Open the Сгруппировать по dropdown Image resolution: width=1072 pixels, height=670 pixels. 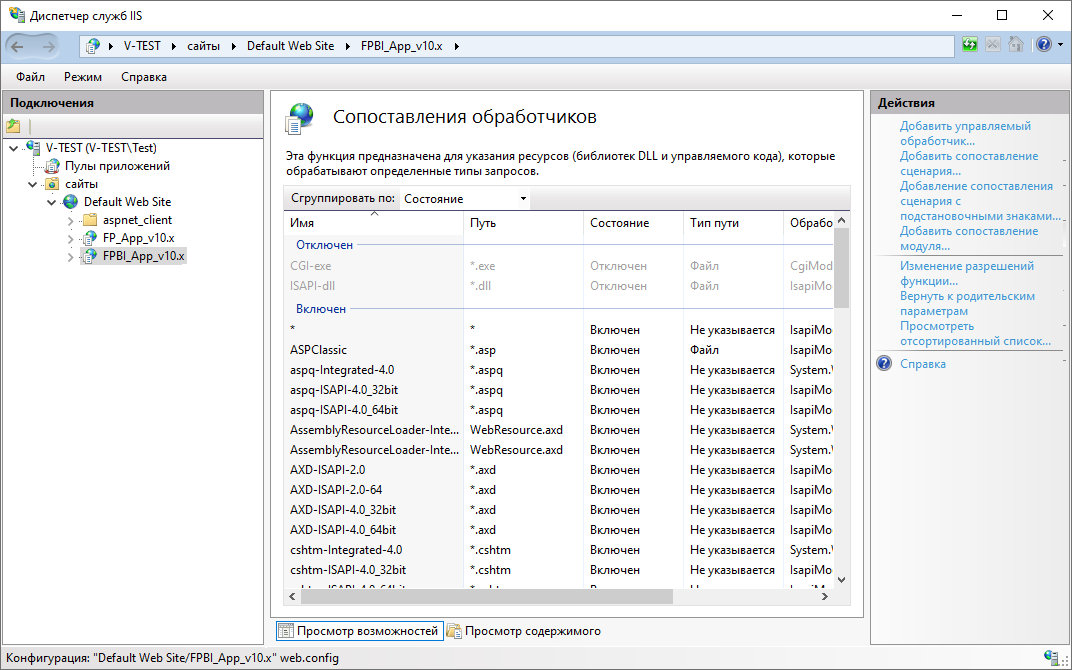[x=465, y=199]
